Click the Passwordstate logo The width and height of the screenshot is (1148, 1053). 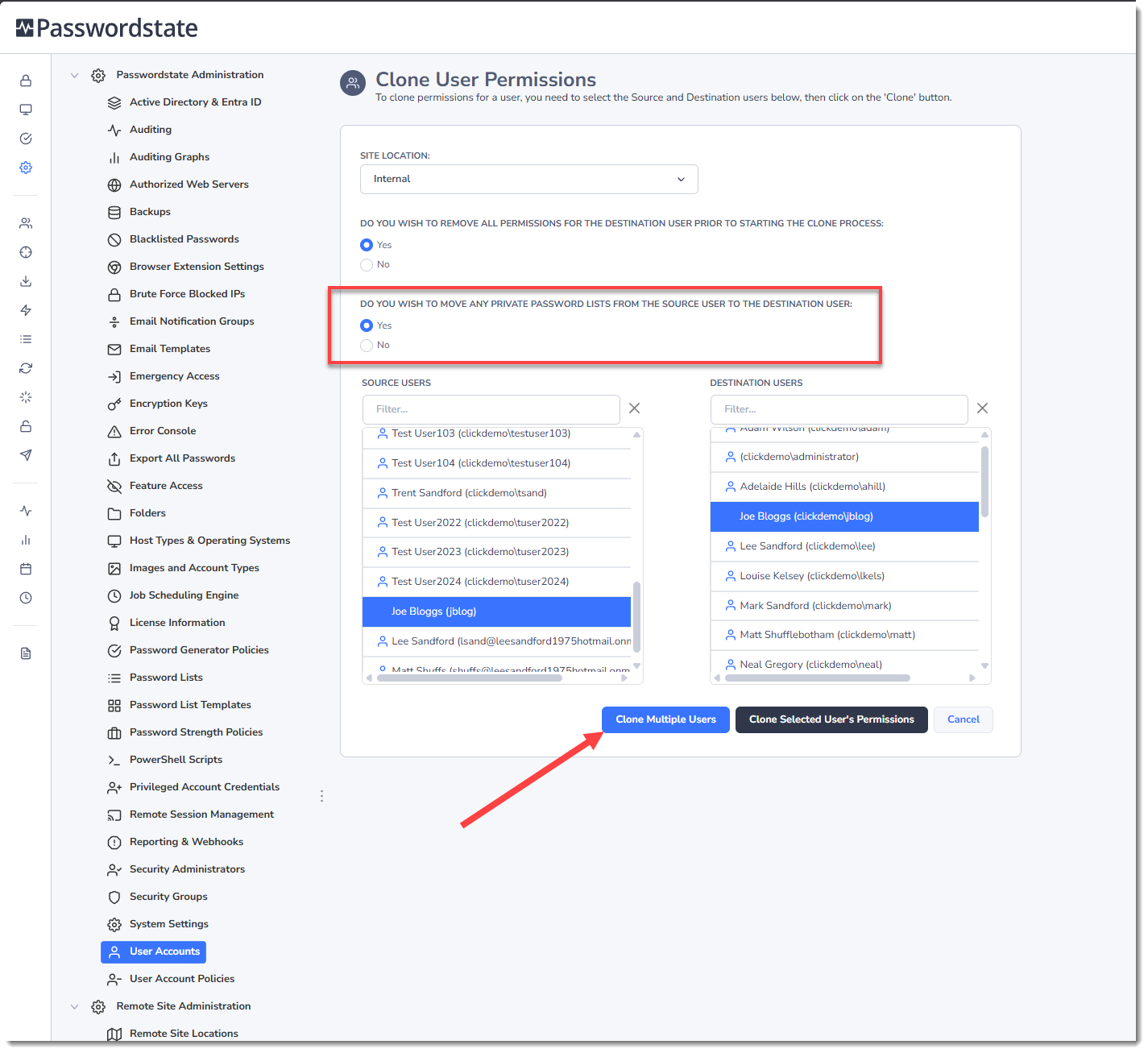pos(106,28)
